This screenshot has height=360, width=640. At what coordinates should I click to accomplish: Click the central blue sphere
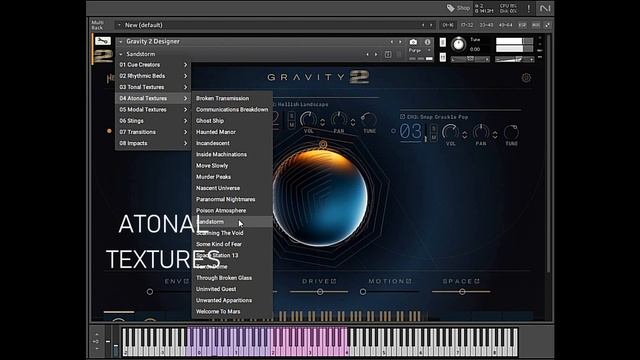pos(320,198)
